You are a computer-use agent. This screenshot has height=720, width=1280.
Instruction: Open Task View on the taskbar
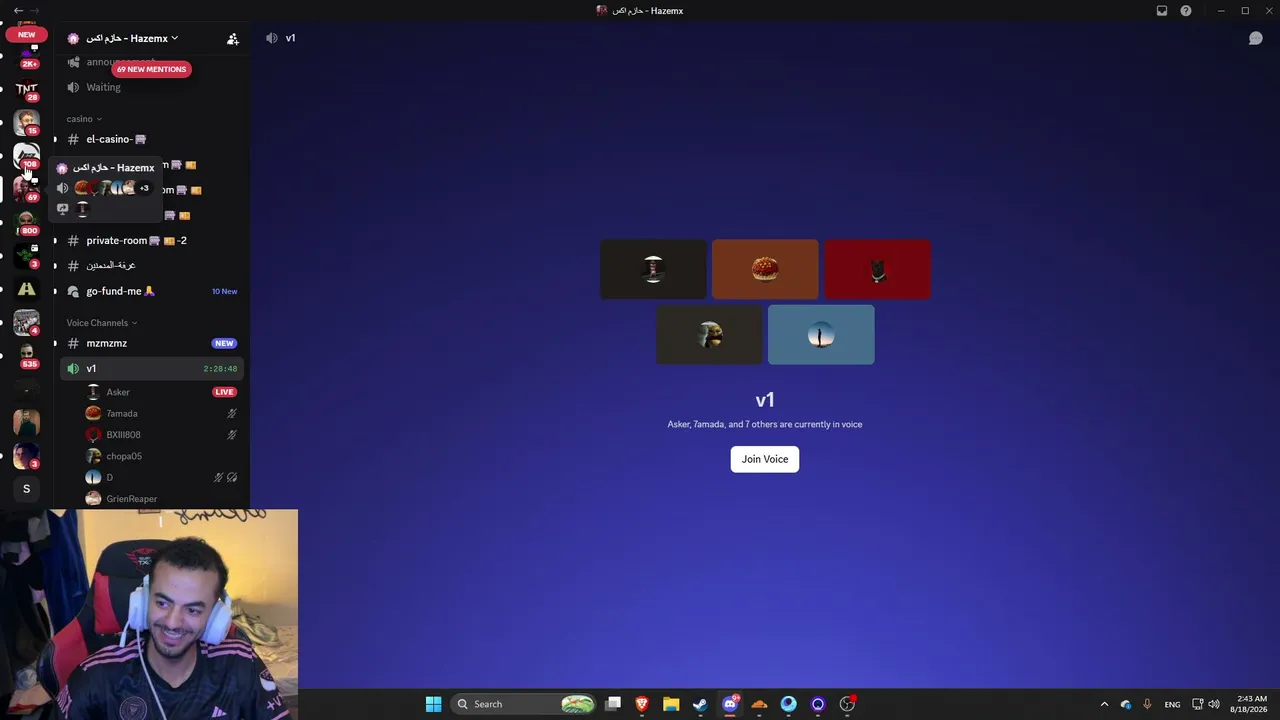(613, 704)
